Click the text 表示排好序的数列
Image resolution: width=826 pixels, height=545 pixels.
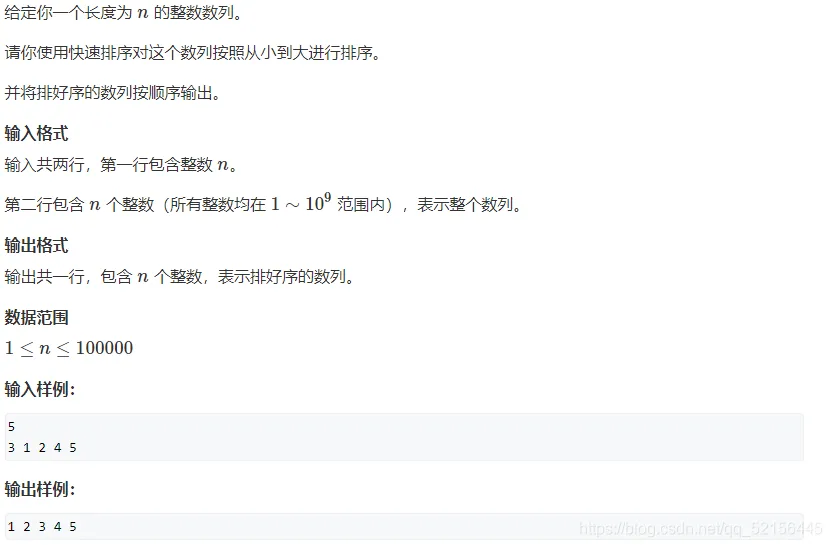[286, 276]
